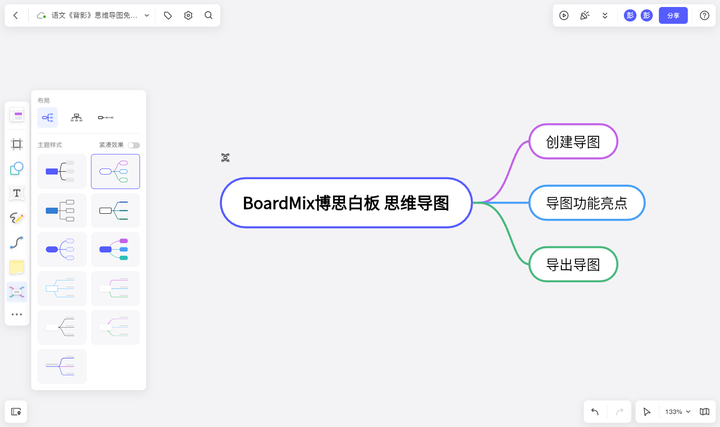Click the search magnifier icon

(x=208, y=16)
